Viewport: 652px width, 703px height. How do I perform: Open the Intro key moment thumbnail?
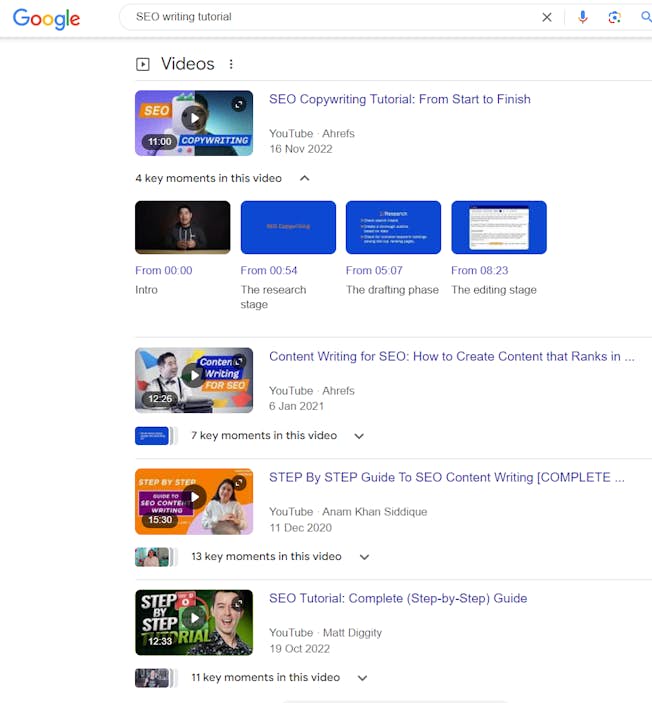[183, 227]
